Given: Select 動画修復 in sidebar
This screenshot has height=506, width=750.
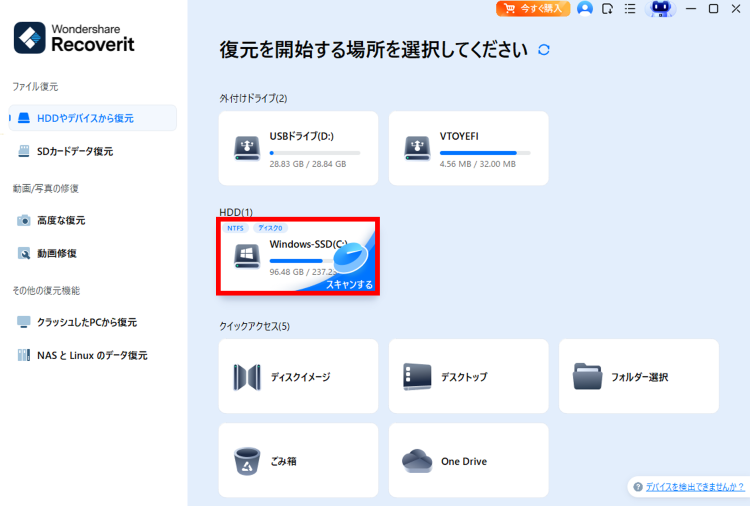Looking at the screenshot, I should point(57,253).
